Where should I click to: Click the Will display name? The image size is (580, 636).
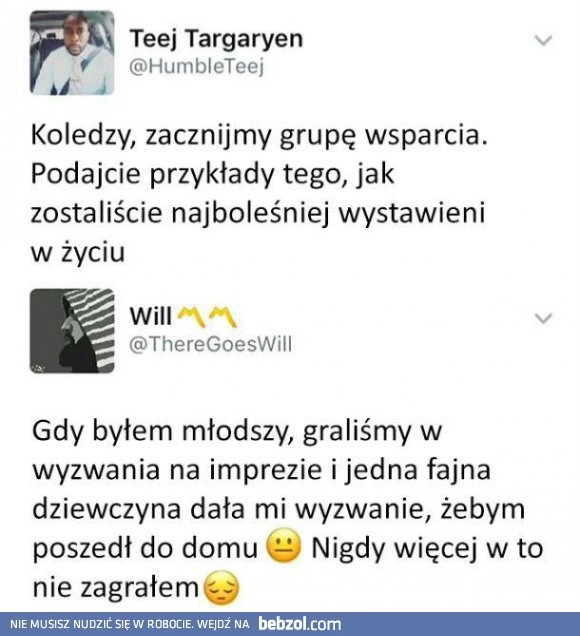pos(151,316)
